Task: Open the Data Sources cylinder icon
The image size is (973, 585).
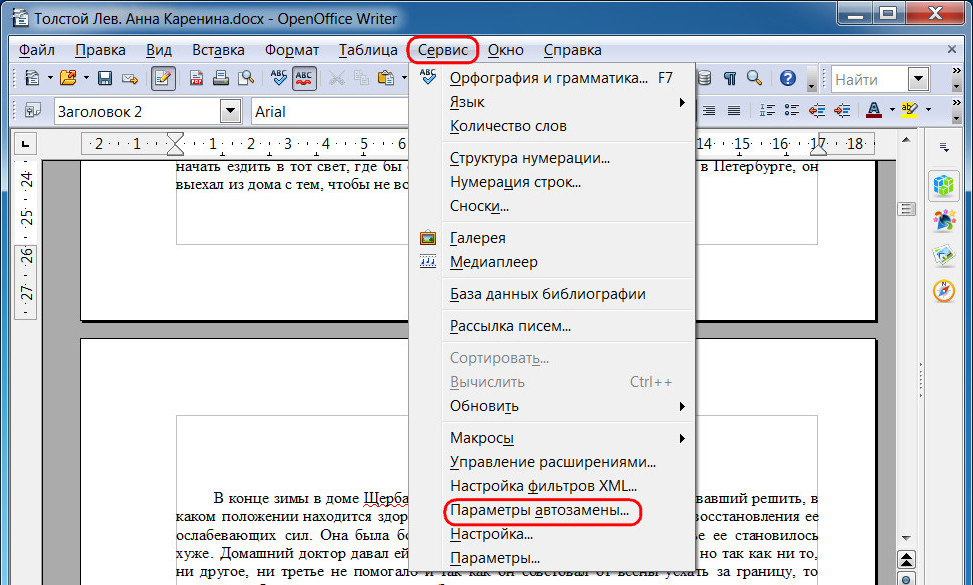Action: point(704,78)
